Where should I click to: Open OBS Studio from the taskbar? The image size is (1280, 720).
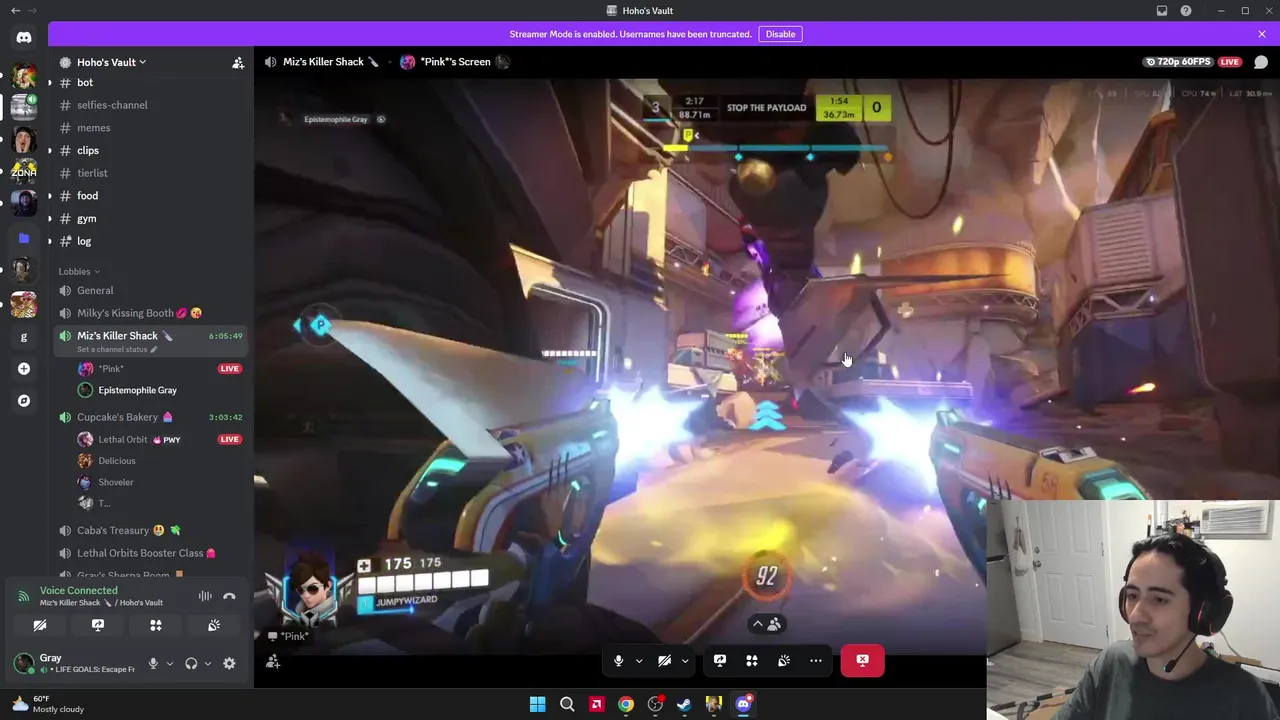655,704
